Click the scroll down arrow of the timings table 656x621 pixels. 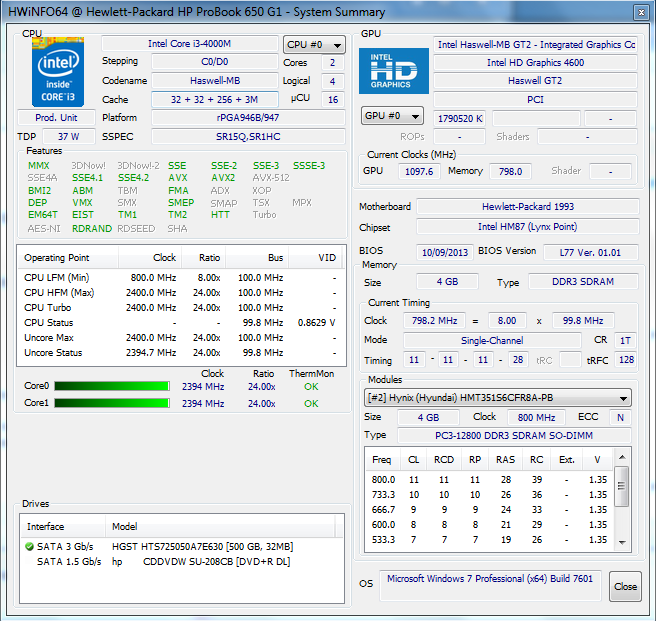pyautogui.click(x=622, y=543)
